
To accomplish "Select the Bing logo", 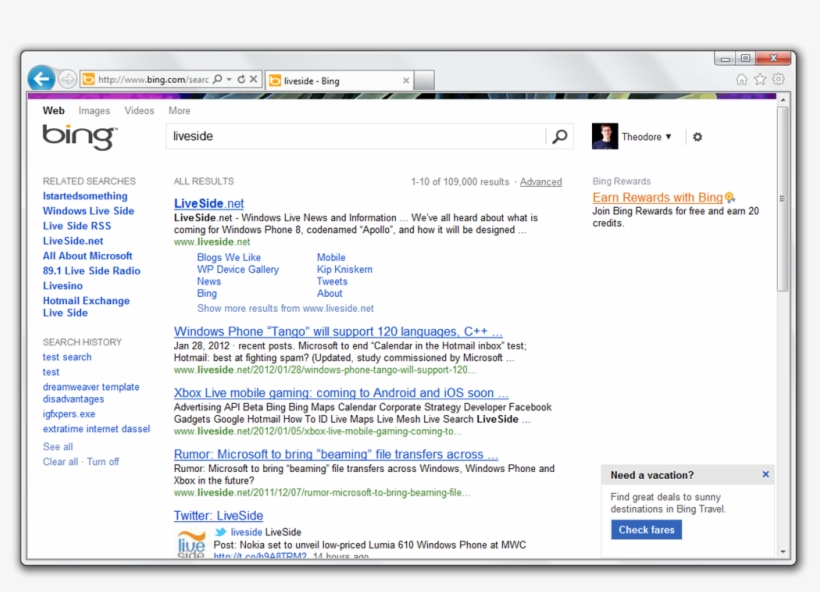I will pyautogui.click(x=78, y=134).
